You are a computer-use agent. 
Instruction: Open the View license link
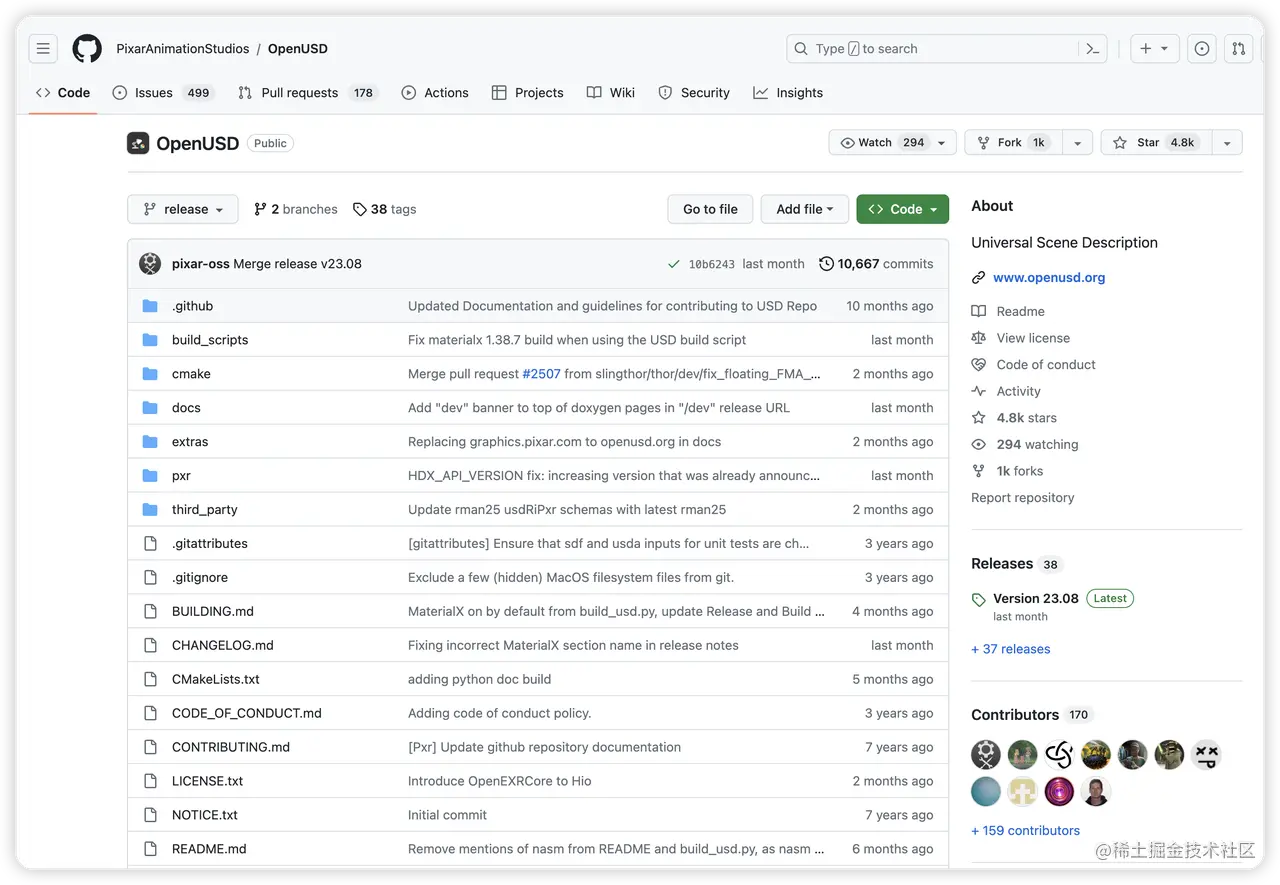(x=1033, y=338)
